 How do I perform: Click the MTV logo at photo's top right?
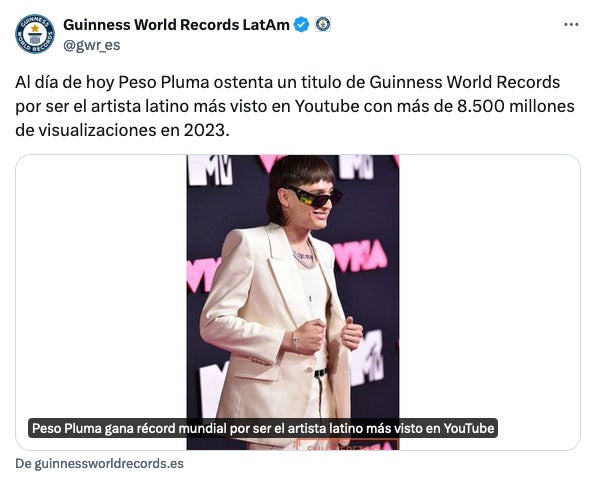click(x=356, y=166)
